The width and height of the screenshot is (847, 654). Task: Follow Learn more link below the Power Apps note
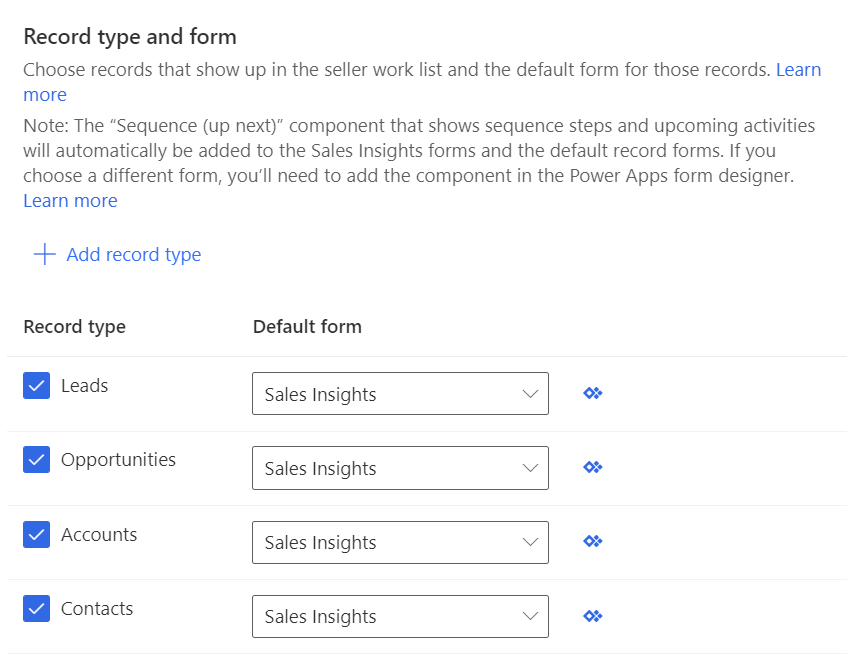tap(70, 201)
